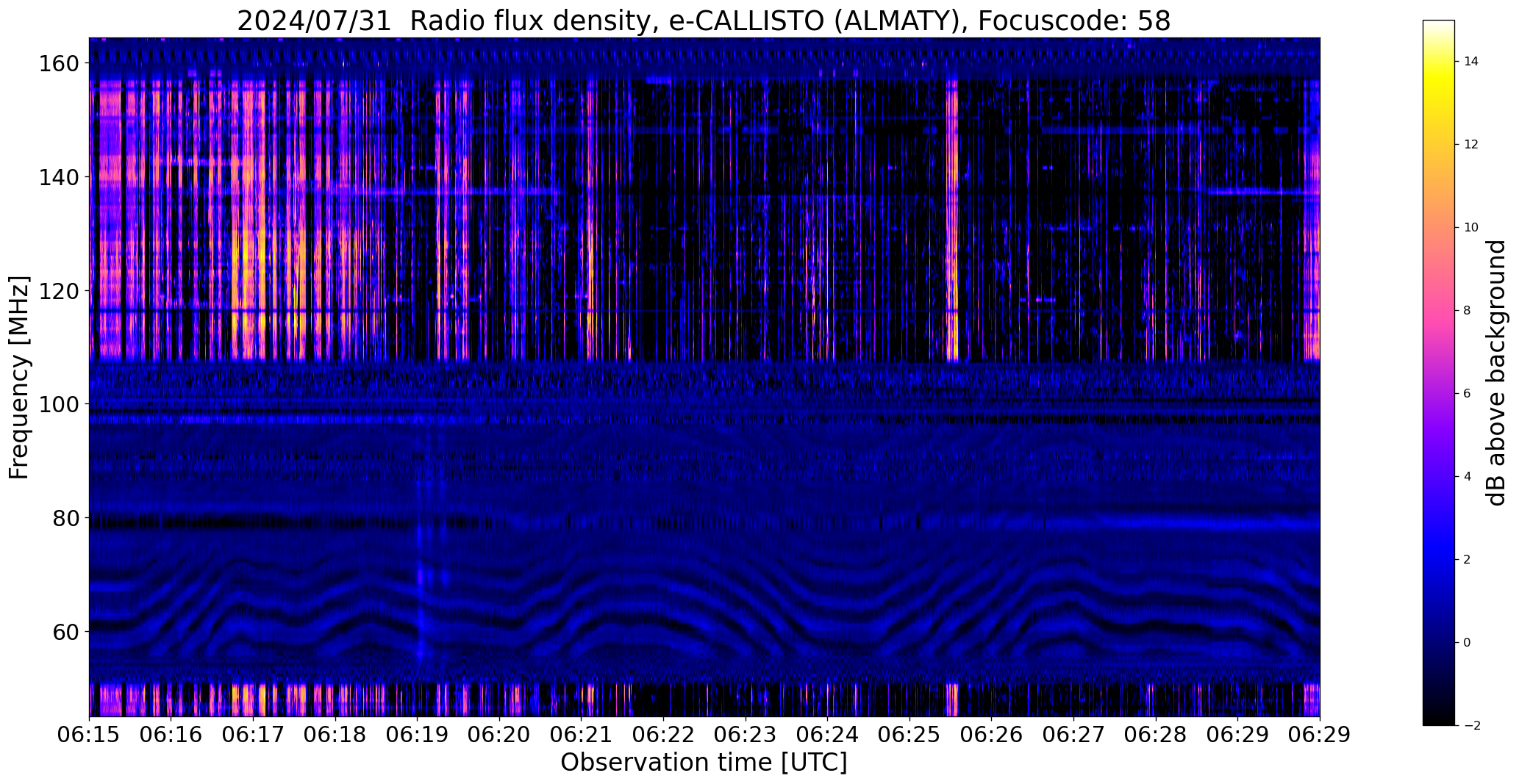Click the 06:22 time tick label

pyautogui.click(x=663, y=735)
